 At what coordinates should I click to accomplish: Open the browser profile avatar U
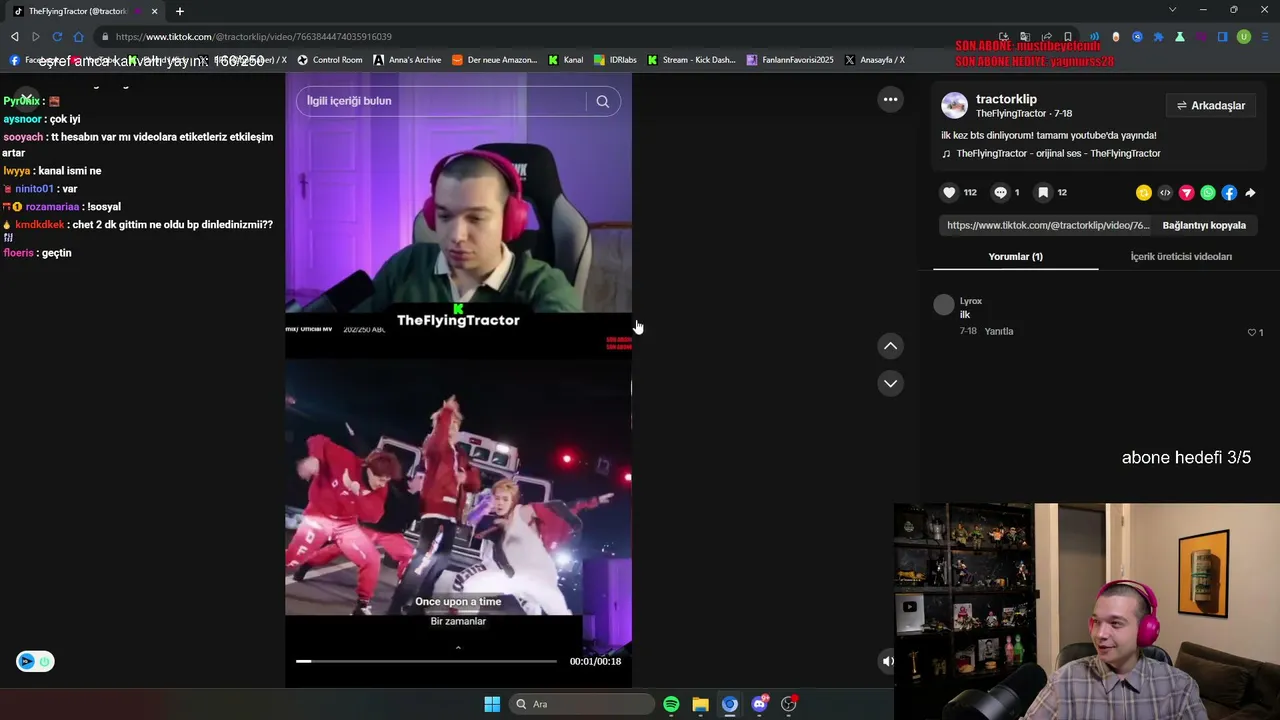click(x=1244, y=37)
